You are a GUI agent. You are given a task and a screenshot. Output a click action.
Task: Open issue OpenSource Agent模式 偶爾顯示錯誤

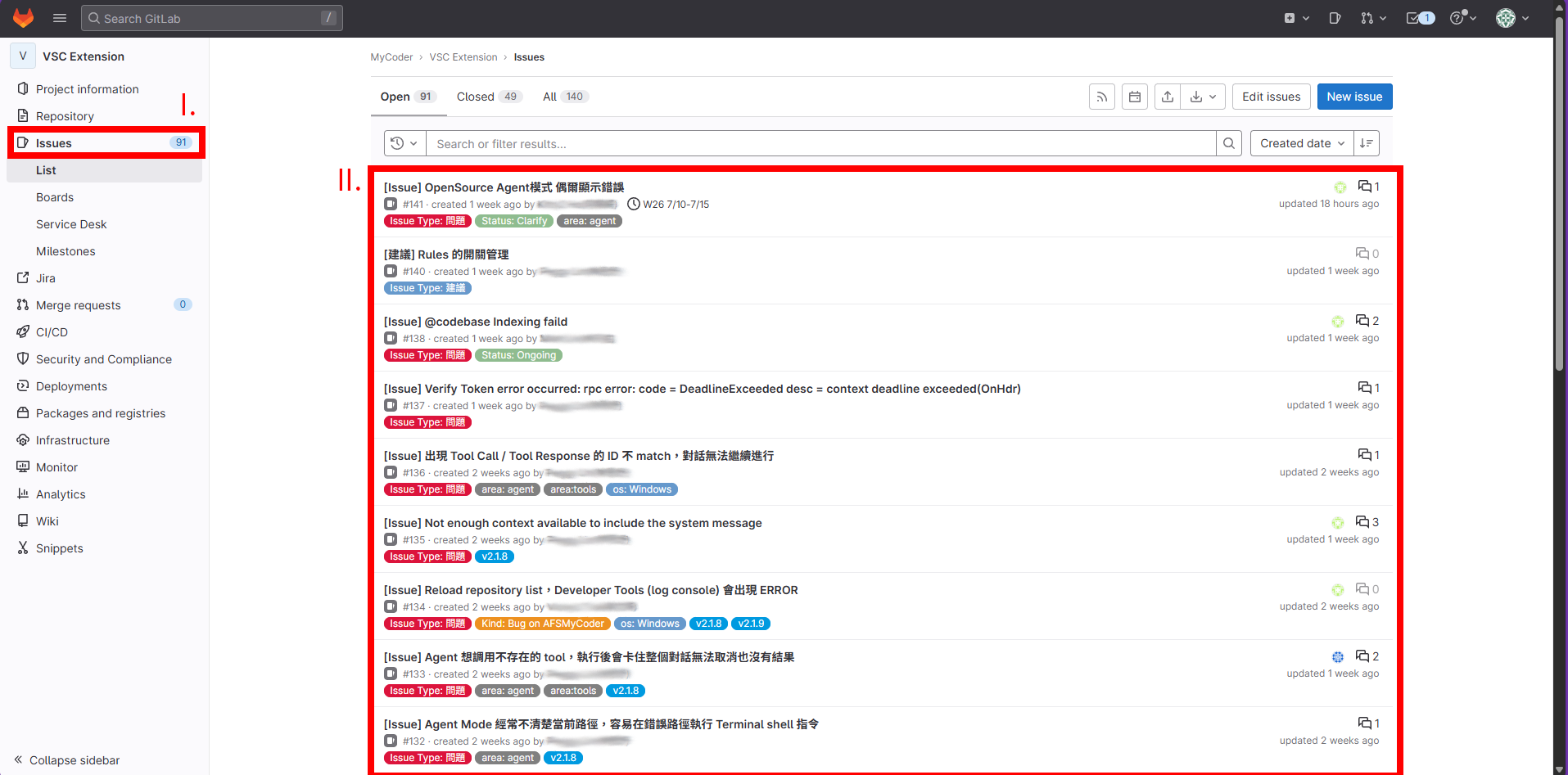point(504,187)
